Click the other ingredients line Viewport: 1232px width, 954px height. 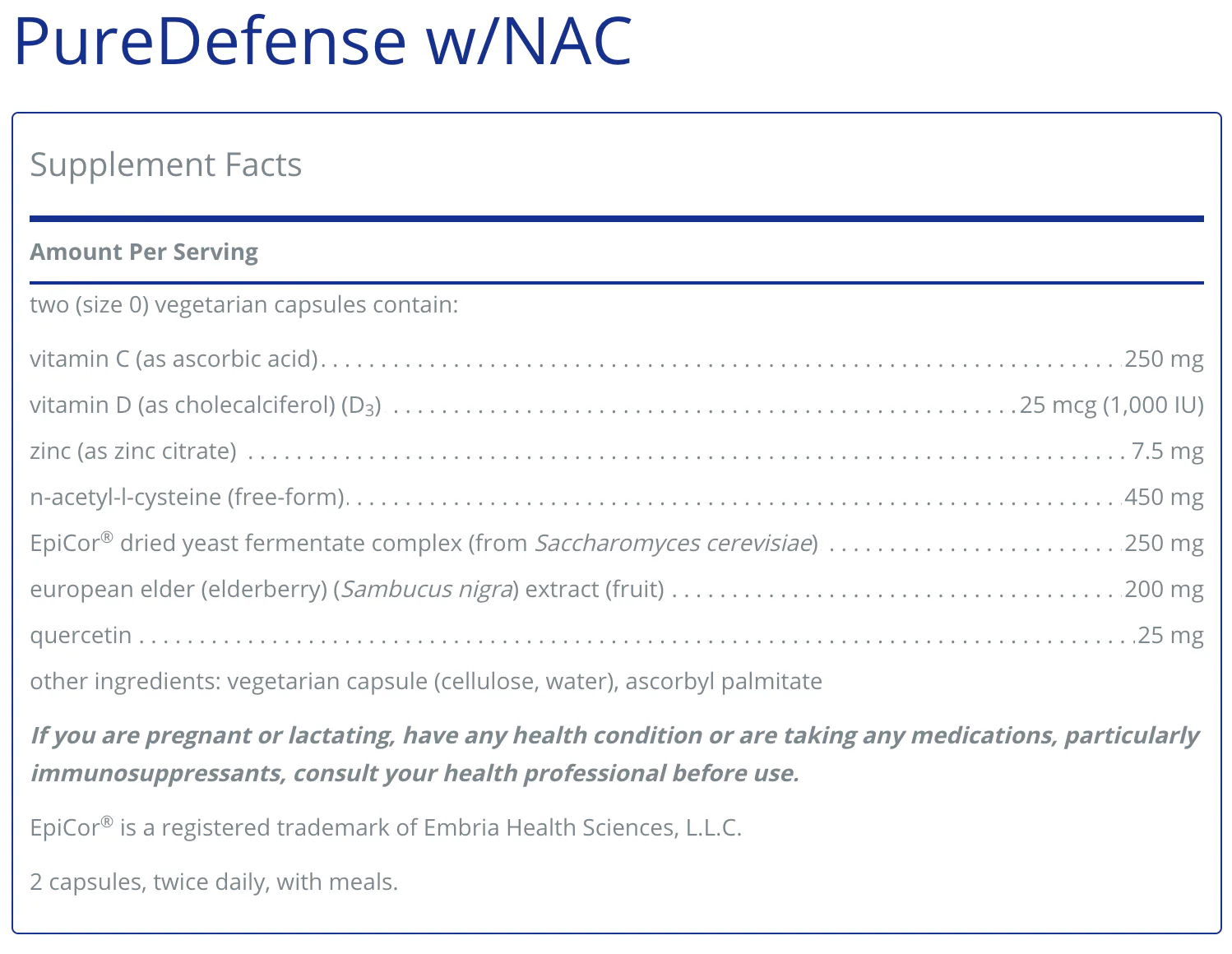tap(426, 682)
